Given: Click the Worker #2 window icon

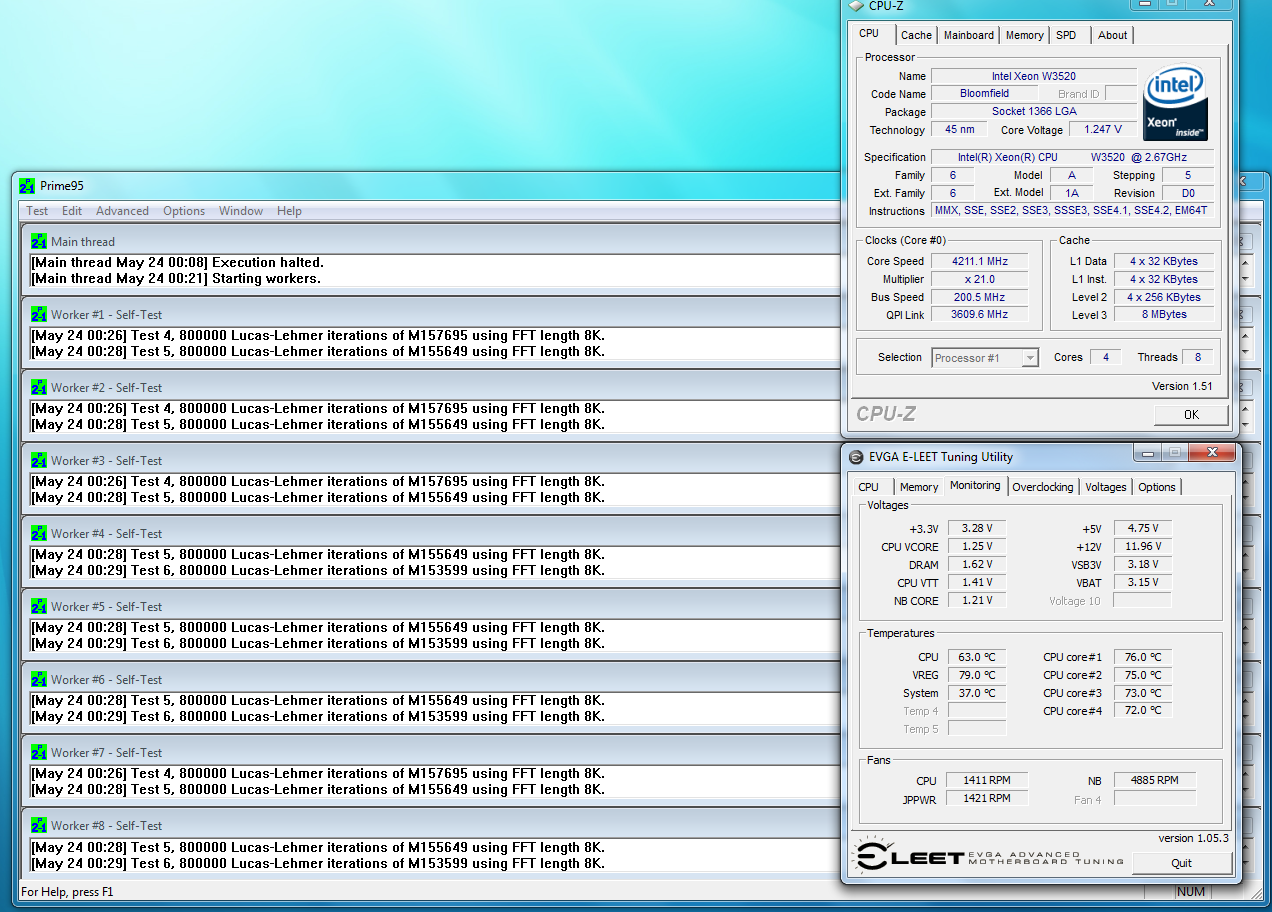Looking at the screenshot, I should [x=39, y=387].
